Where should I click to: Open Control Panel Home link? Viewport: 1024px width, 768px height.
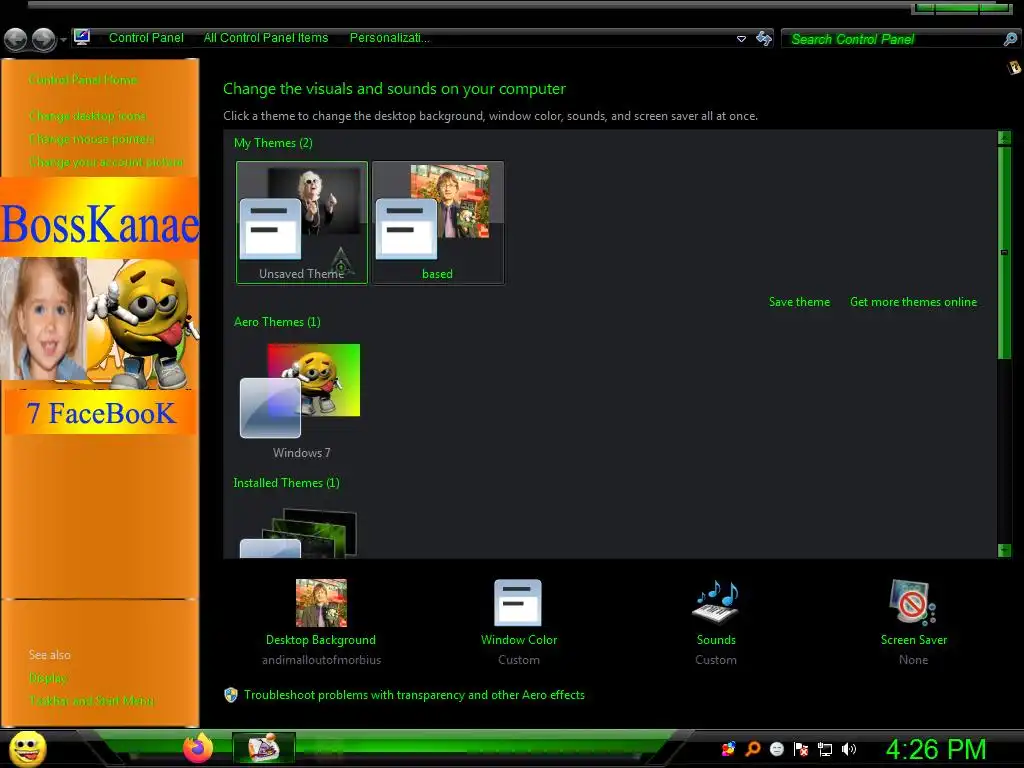tap(83, 80)
